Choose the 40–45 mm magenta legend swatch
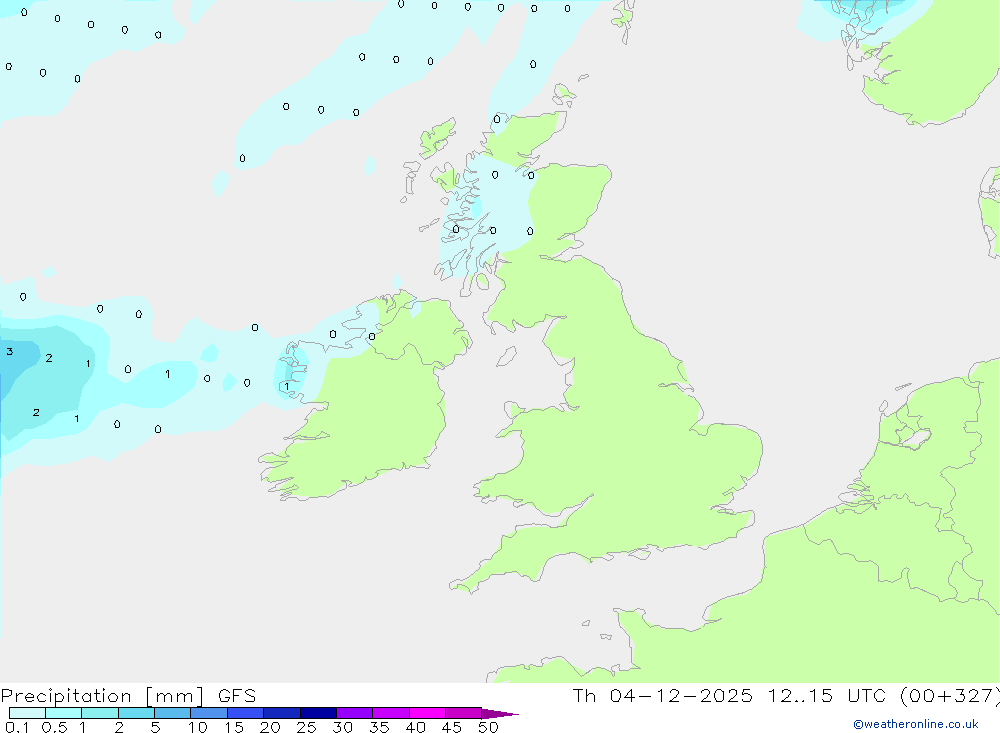The width and height of the screenshot is (1000, 733). coord(427,713)
